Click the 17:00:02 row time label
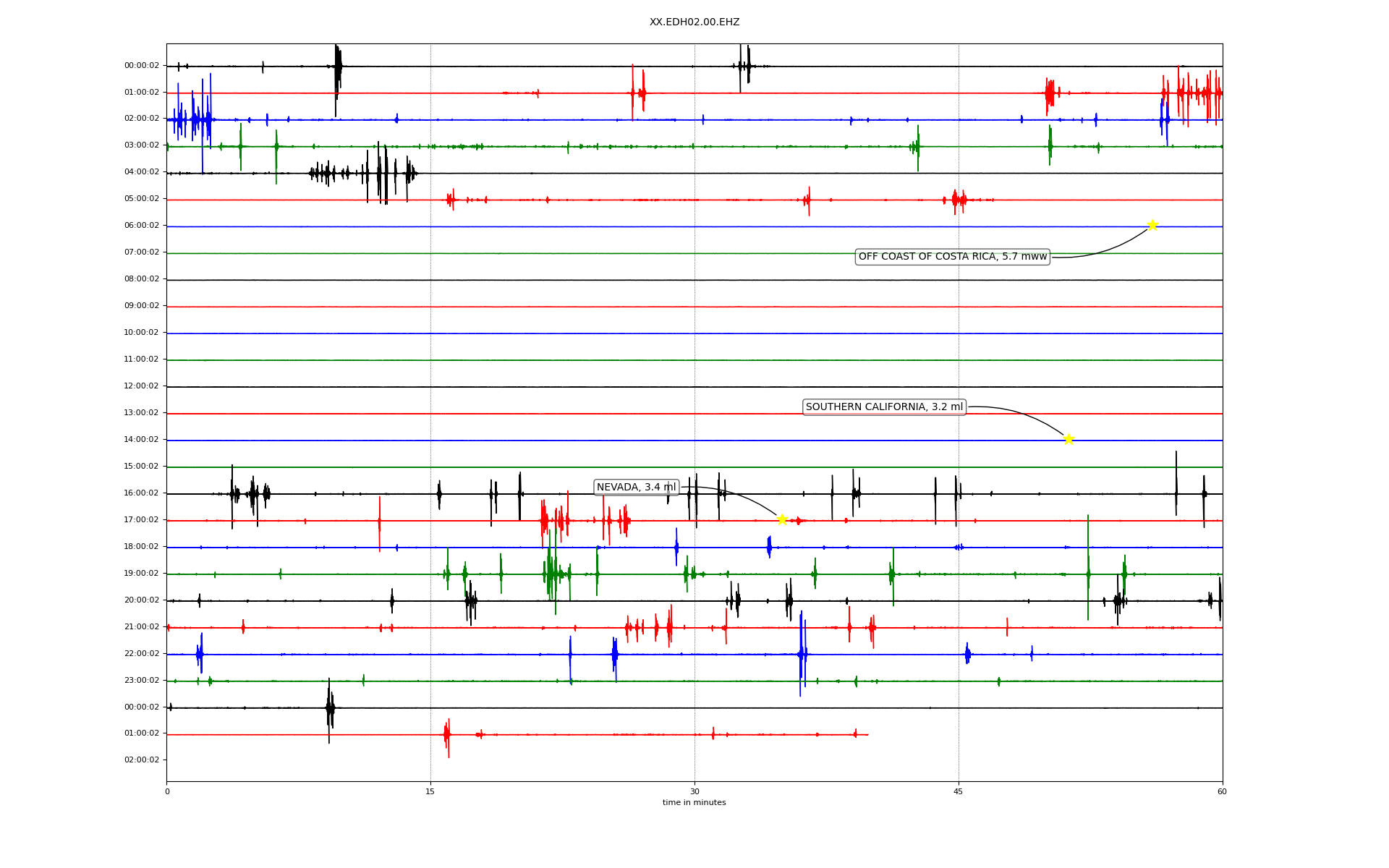The width and height of the screenshot is (1389, 868). [141, 520]
